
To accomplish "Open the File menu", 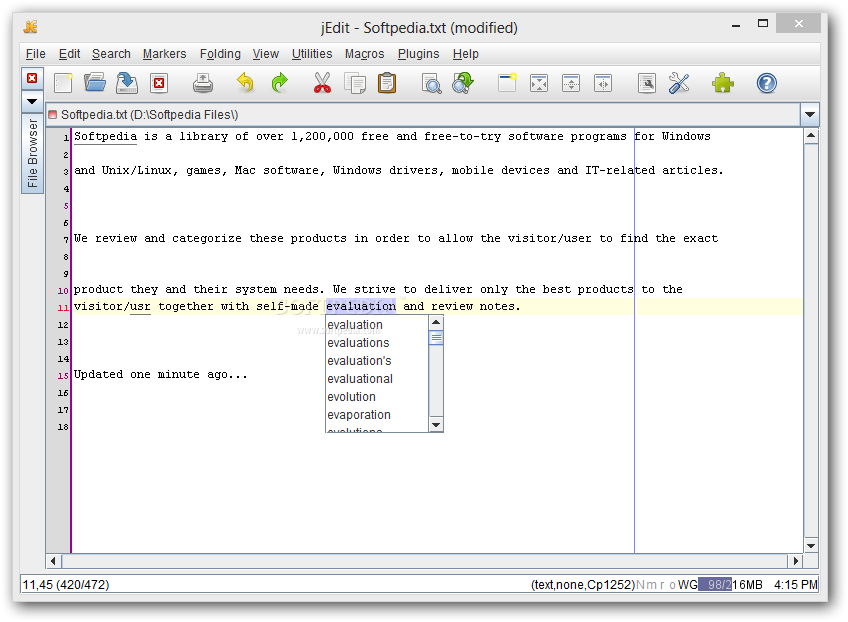I will (36, 54).
